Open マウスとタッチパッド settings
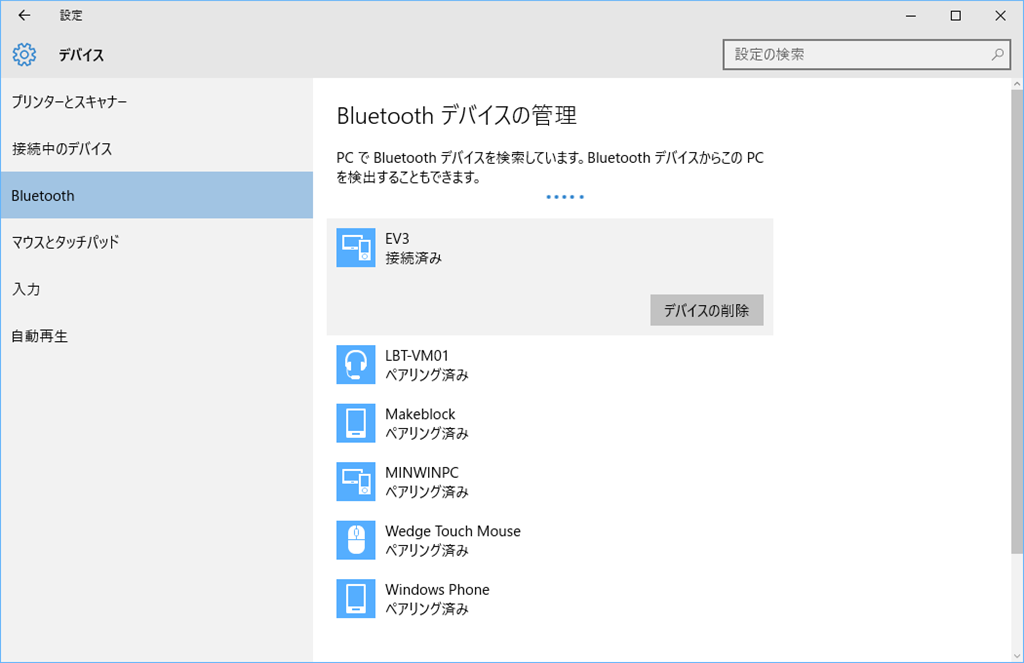Screen dimensions: 1024x663 (x=65, y=242)
